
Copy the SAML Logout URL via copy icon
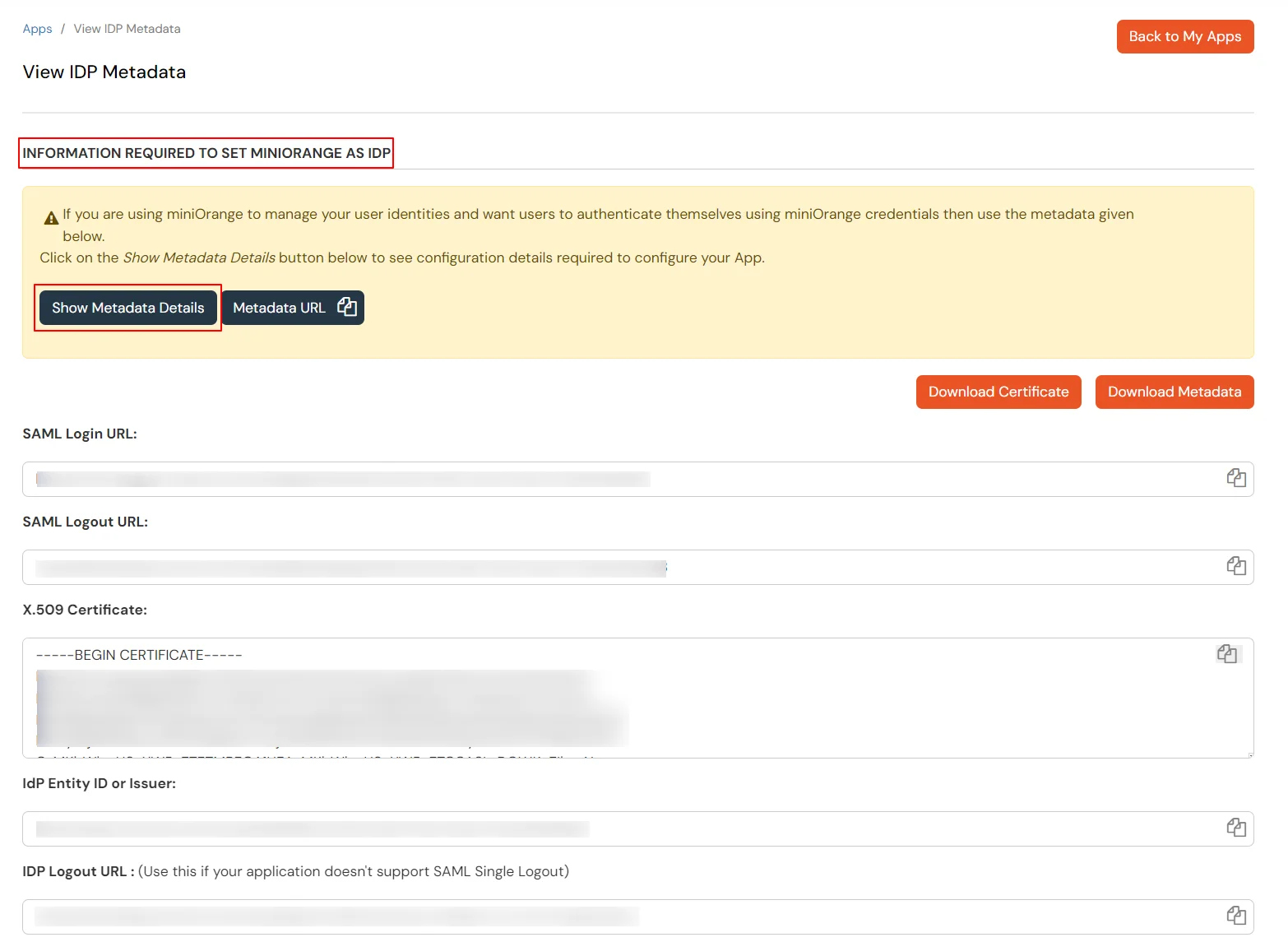point(1235,565)
